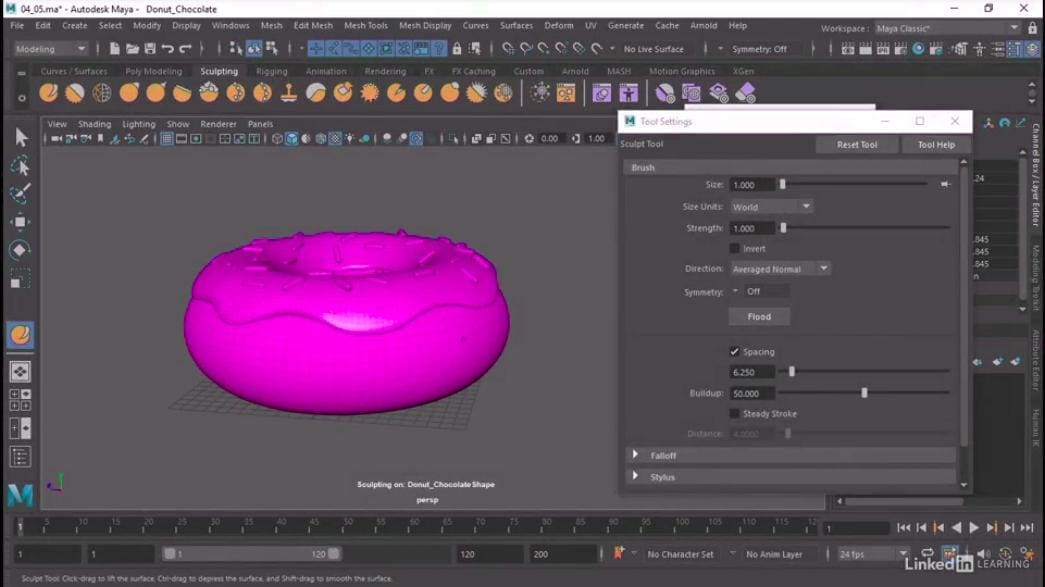1045x587 pixels.
Task: Select the arrow Select tool
Action: (x=21, y=137)
